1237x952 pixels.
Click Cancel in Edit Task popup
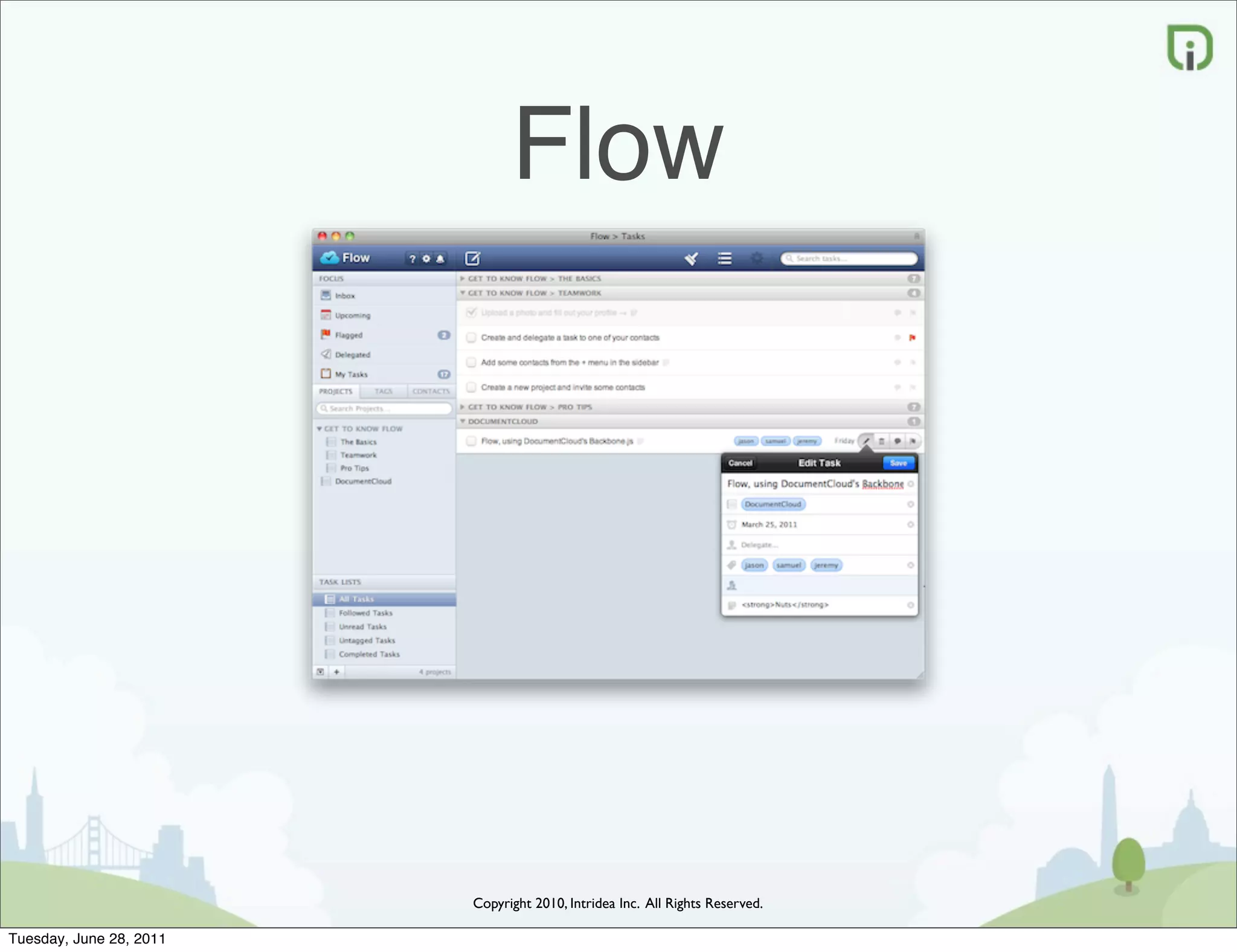pyautogui.click(x=741, y=463)
